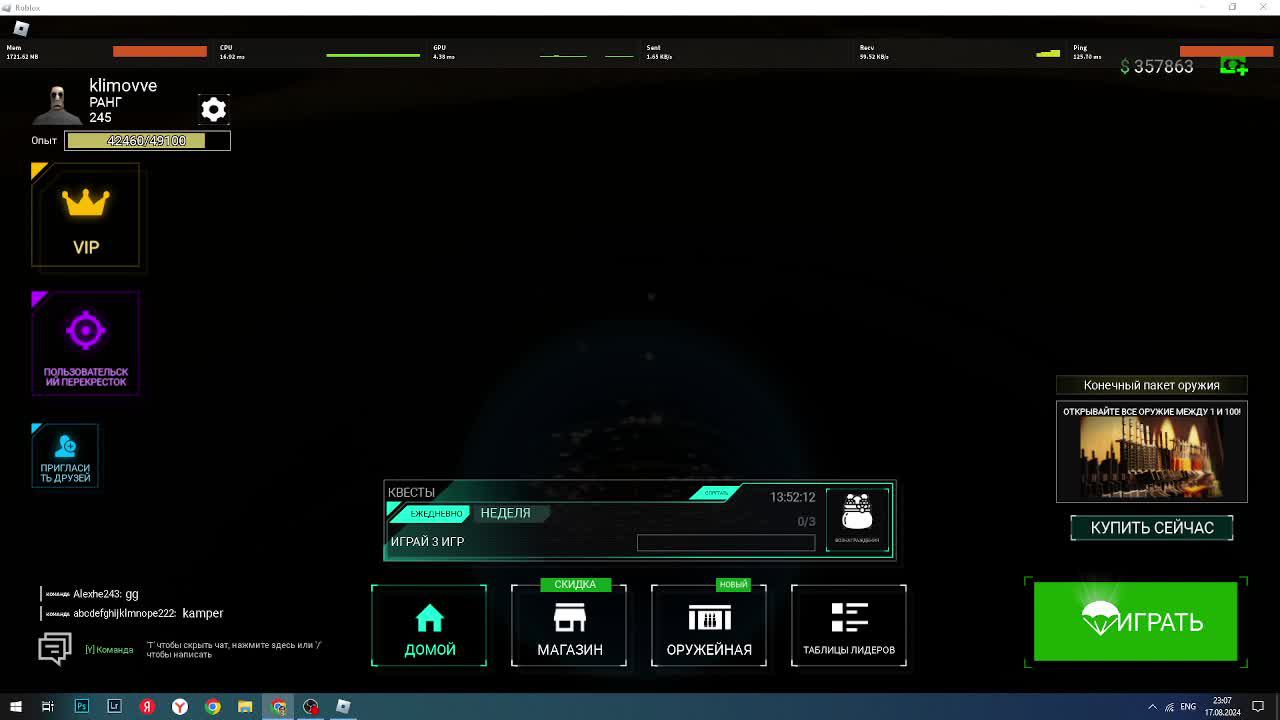
Task: Click the weapon pack promo image
Action: (1152, 452)
